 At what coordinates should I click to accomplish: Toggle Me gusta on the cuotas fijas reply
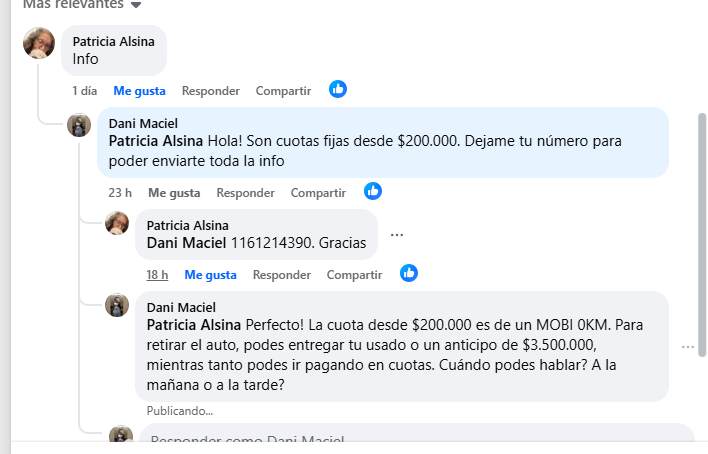tap(174, 193)
